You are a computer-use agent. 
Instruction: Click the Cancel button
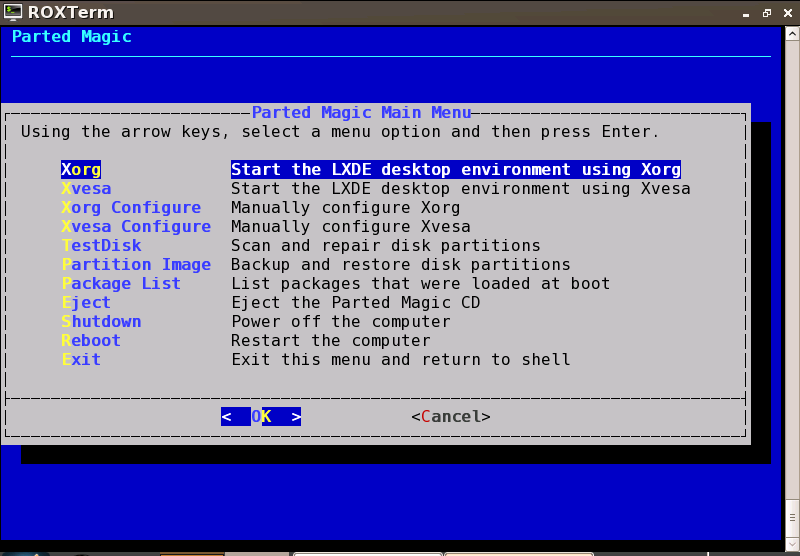(451, 416)
